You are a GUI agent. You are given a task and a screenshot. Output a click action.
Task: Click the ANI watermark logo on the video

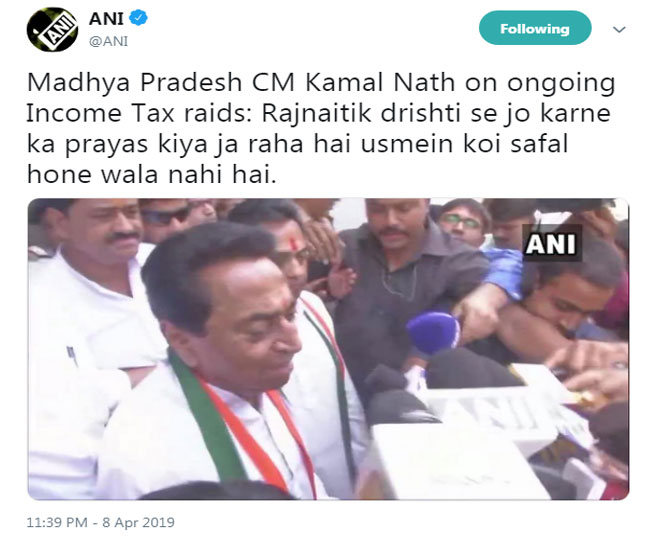coord(551,243)
